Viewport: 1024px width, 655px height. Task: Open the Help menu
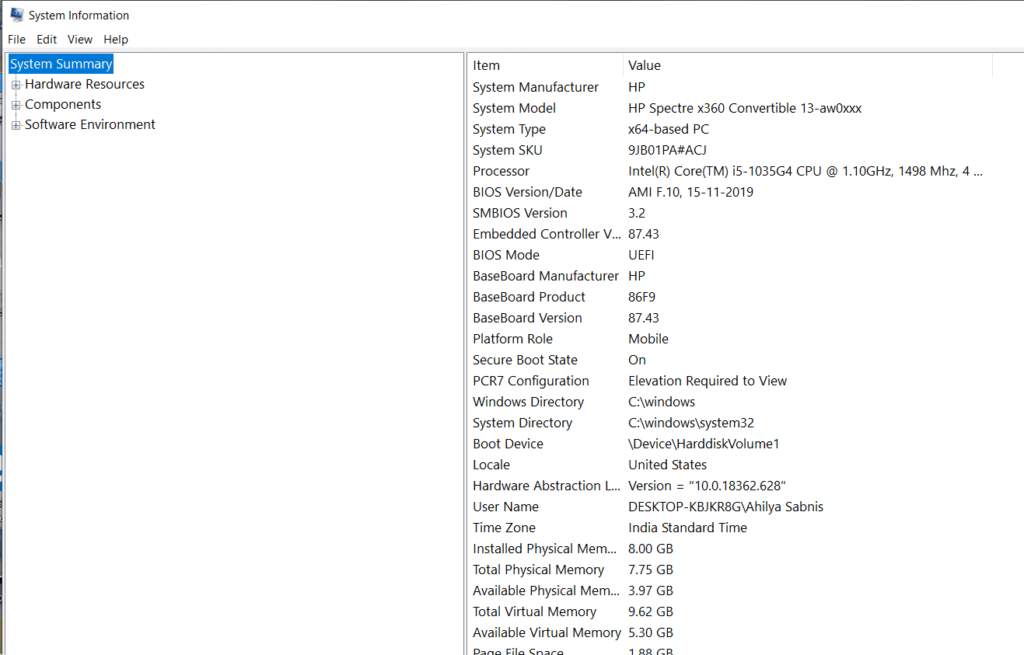[116, 40]
